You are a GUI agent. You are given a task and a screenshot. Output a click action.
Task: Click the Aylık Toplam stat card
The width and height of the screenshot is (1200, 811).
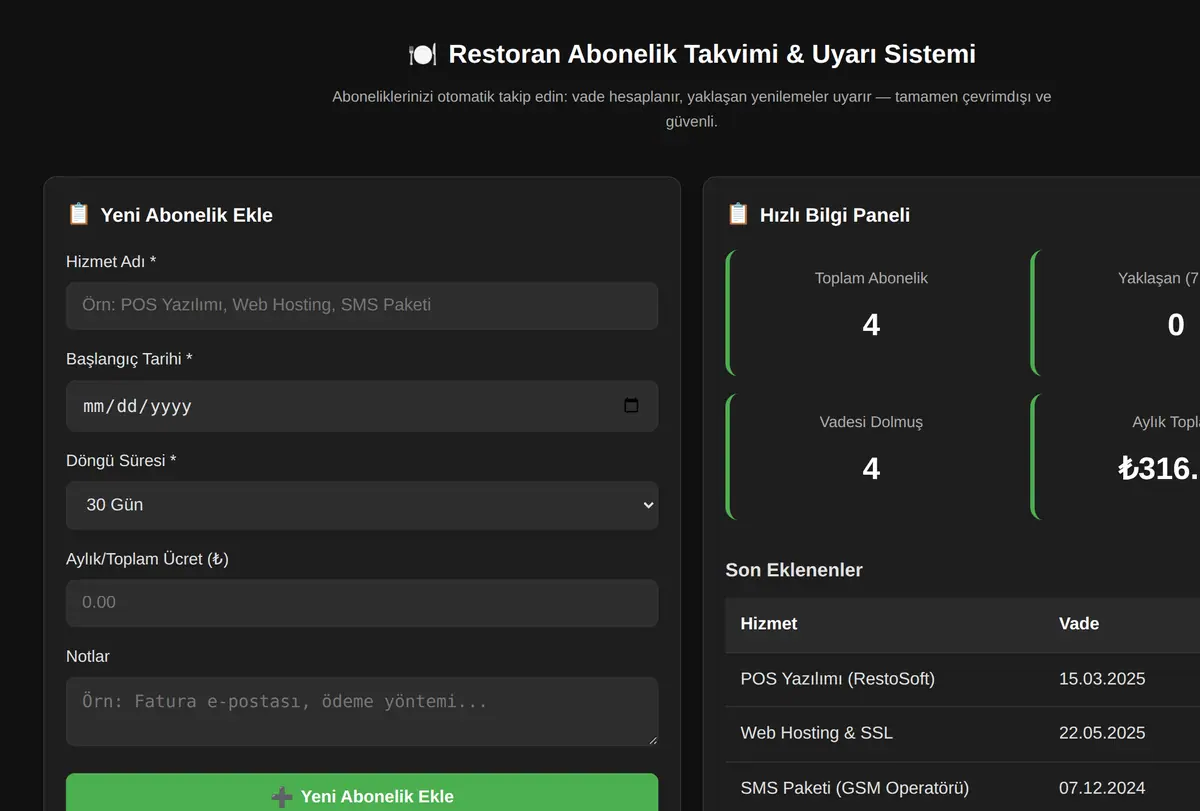pyautogui.click(x=1115, y=456)
